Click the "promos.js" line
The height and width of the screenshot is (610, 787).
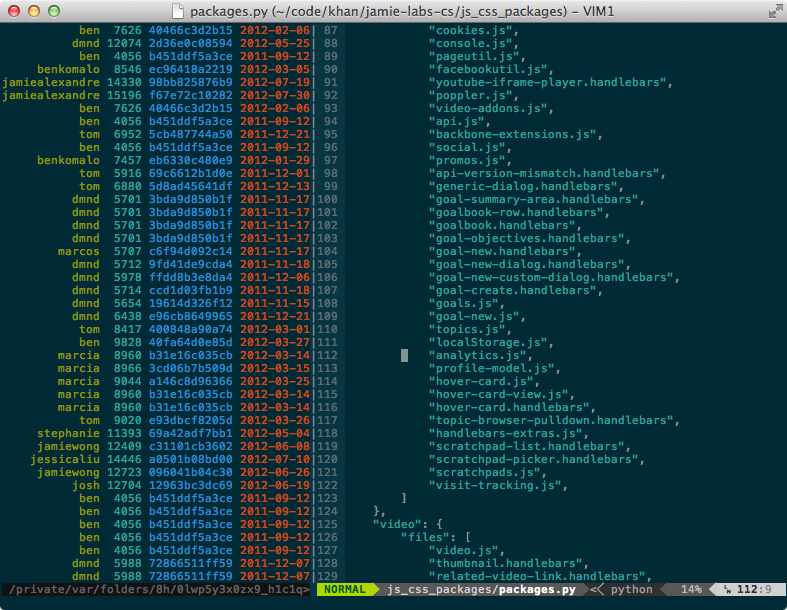[470, 161]
